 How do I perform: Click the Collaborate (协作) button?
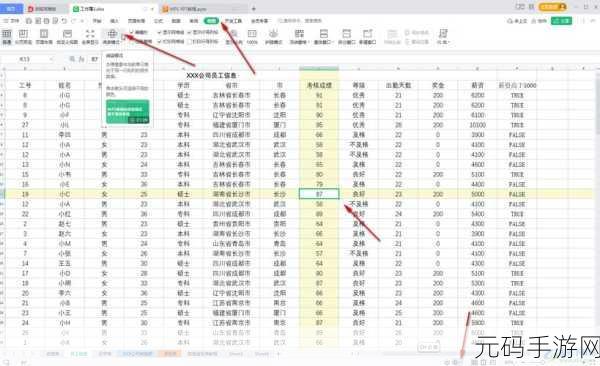540,21
